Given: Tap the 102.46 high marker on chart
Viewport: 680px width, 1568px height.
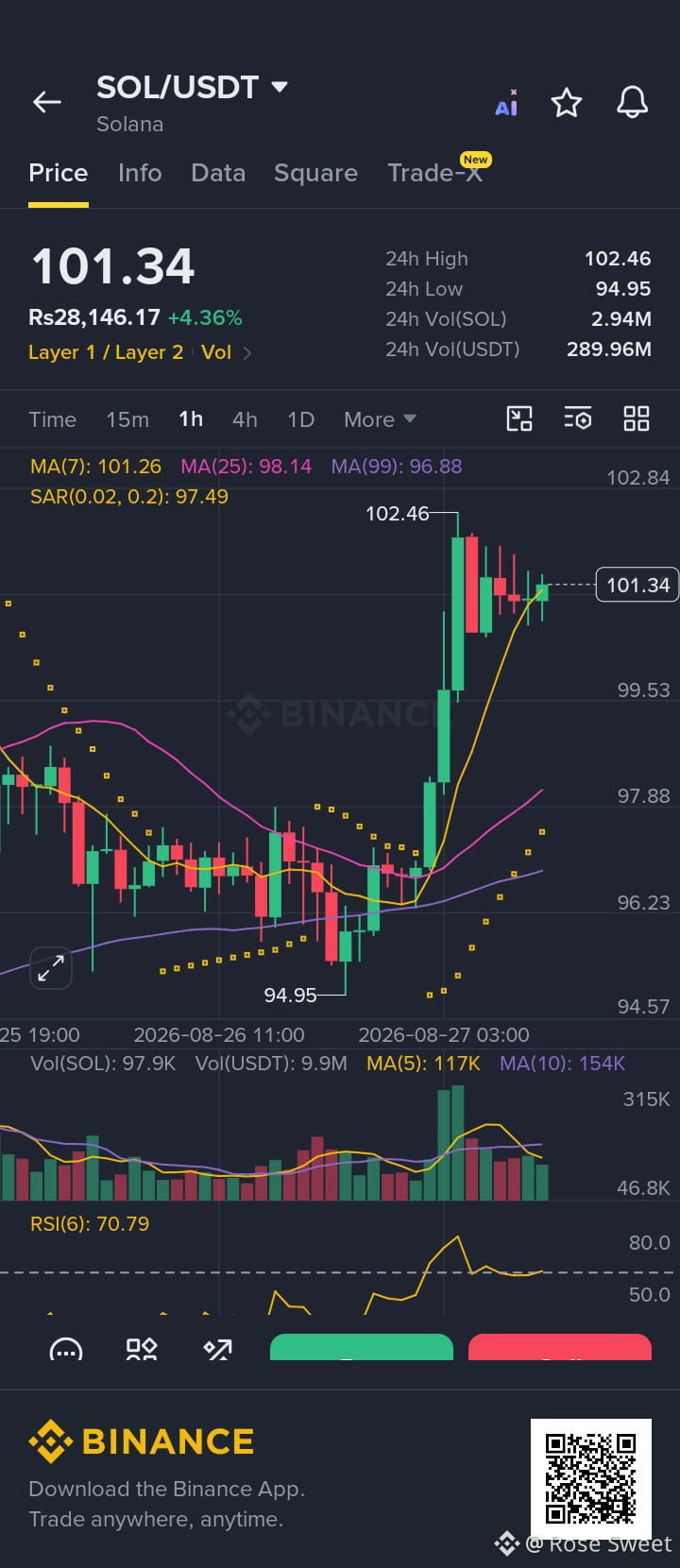Looking at the screenshot, I should (397, 514).
